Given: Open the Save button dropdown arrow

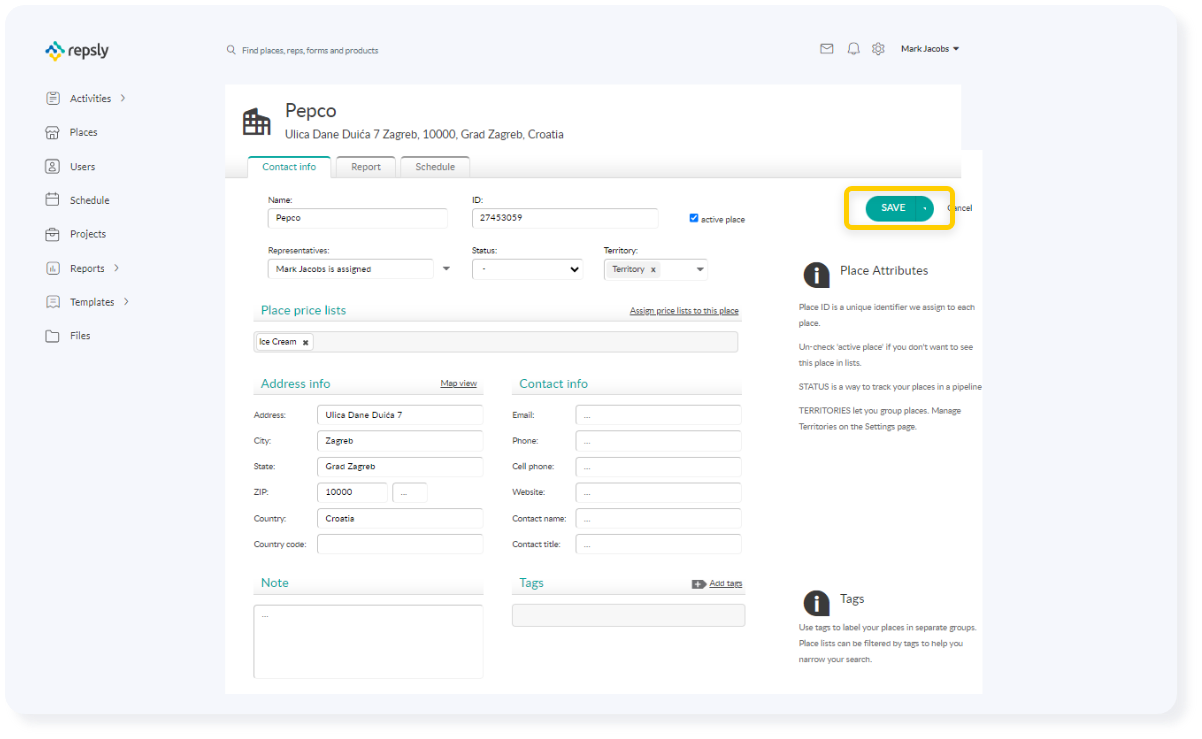Looking at the screenshot, I should coord(925,208).
